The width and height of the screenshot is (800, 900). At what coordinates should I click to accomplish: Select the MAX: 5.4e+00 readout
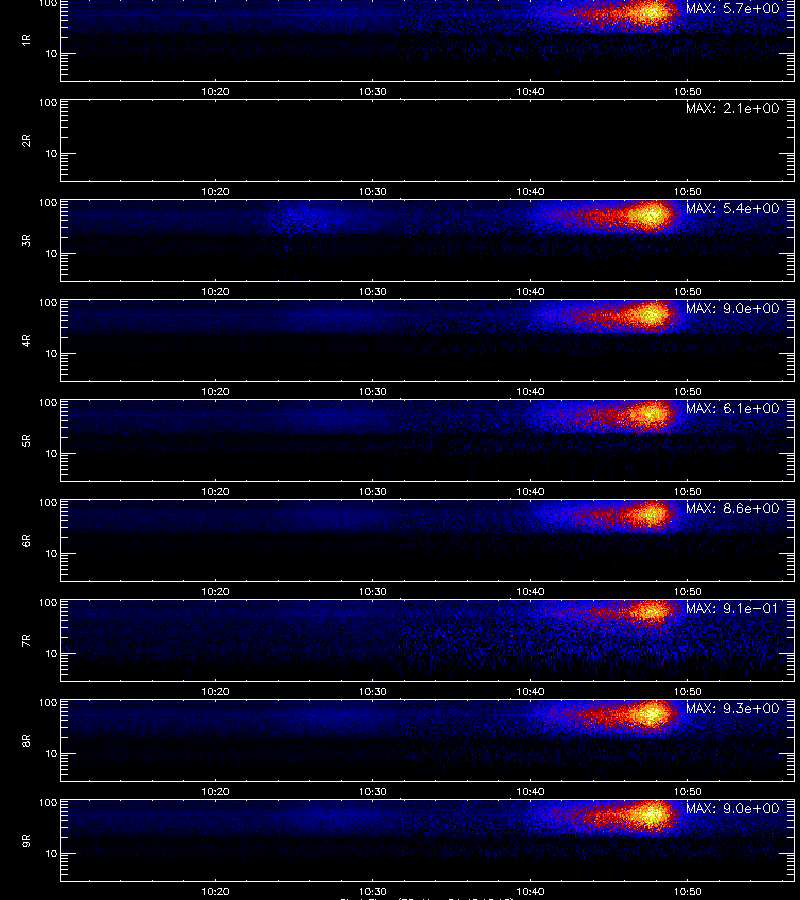click(x=733, y=208)
